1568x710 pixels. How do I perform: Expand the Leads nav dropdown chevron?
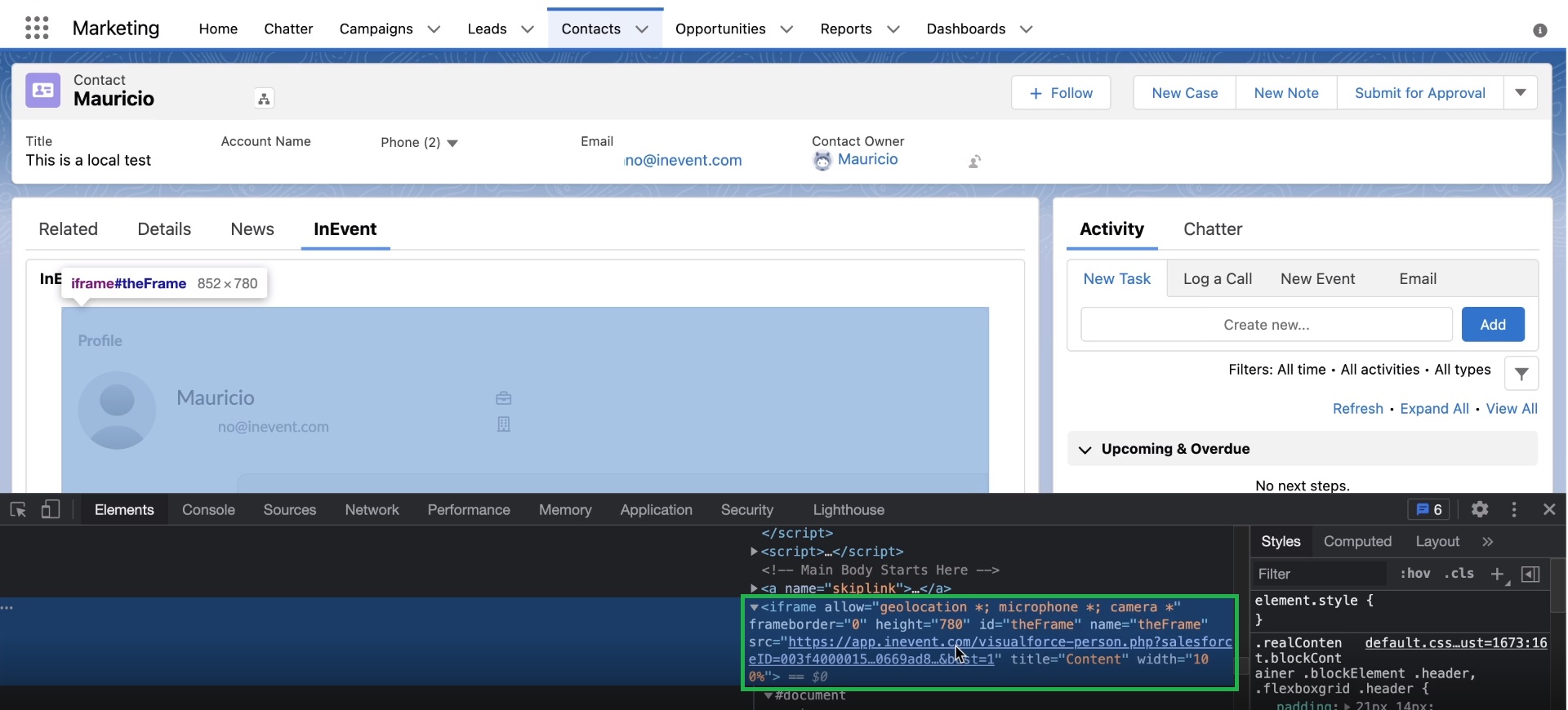[x=528, y=29]
